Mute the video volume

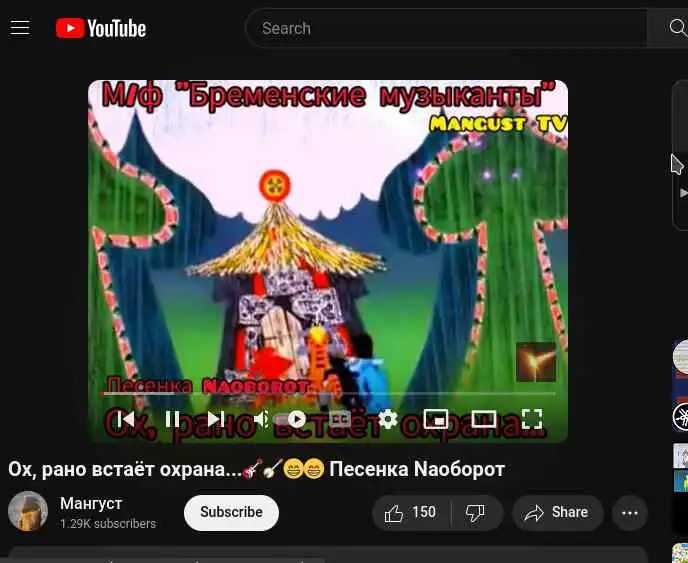click(262, 419)
